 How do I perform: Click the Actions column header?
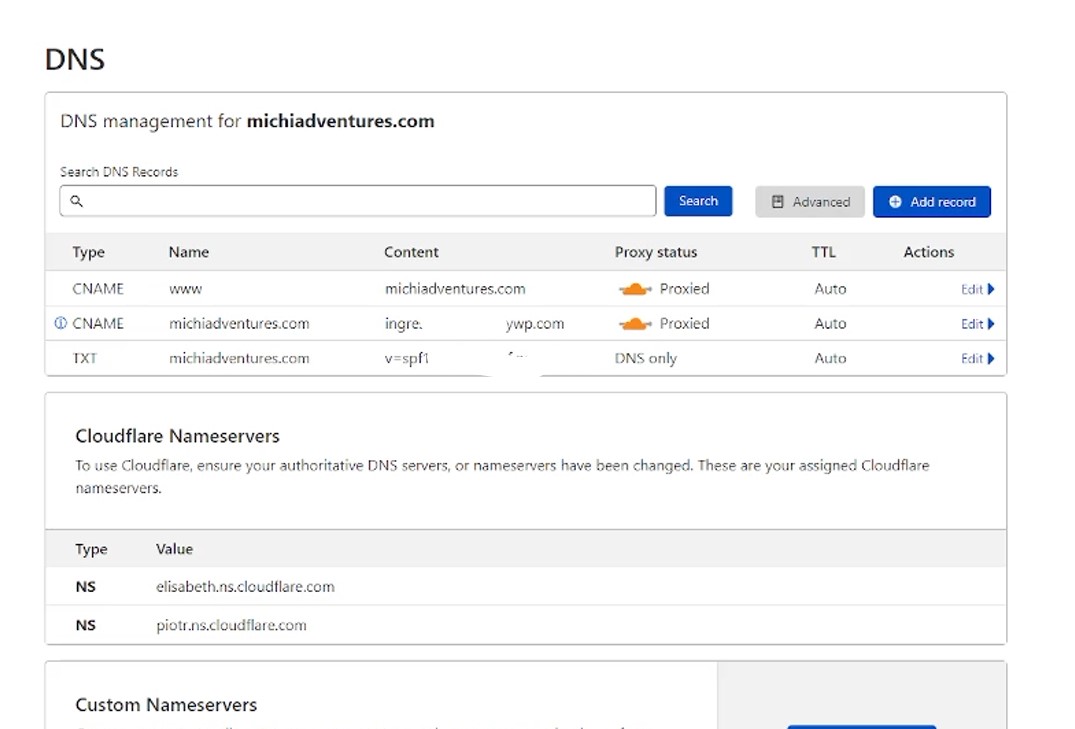[x=928, y=252]
